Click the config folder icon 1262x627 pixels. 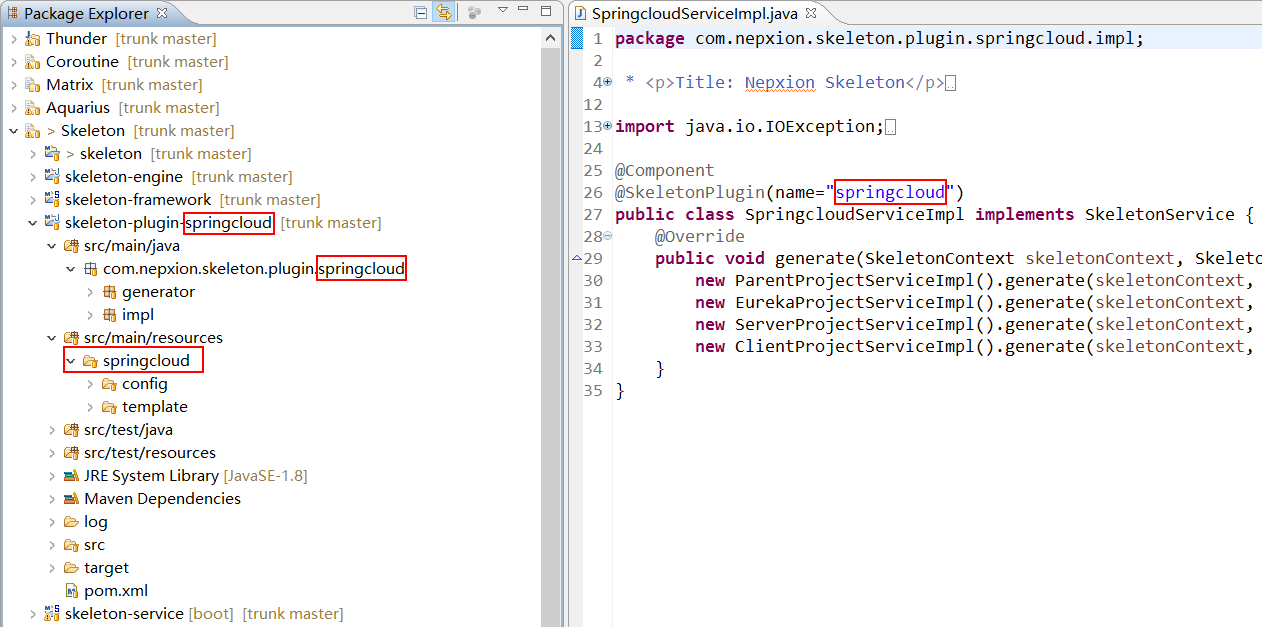tap(109, 384)
